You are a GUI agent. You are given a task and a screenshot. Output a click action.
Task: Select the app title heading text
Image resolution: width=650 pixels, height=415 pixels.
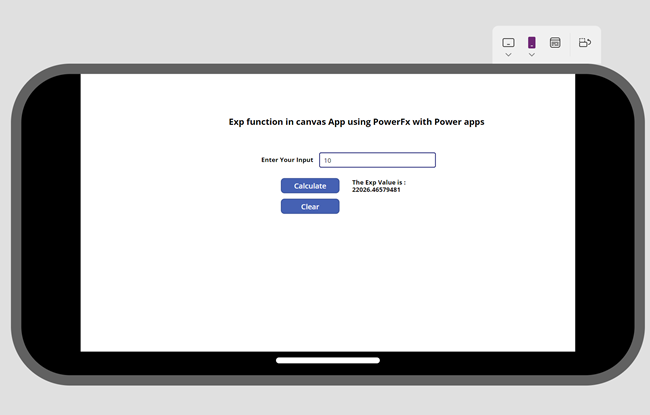[357, 122]
